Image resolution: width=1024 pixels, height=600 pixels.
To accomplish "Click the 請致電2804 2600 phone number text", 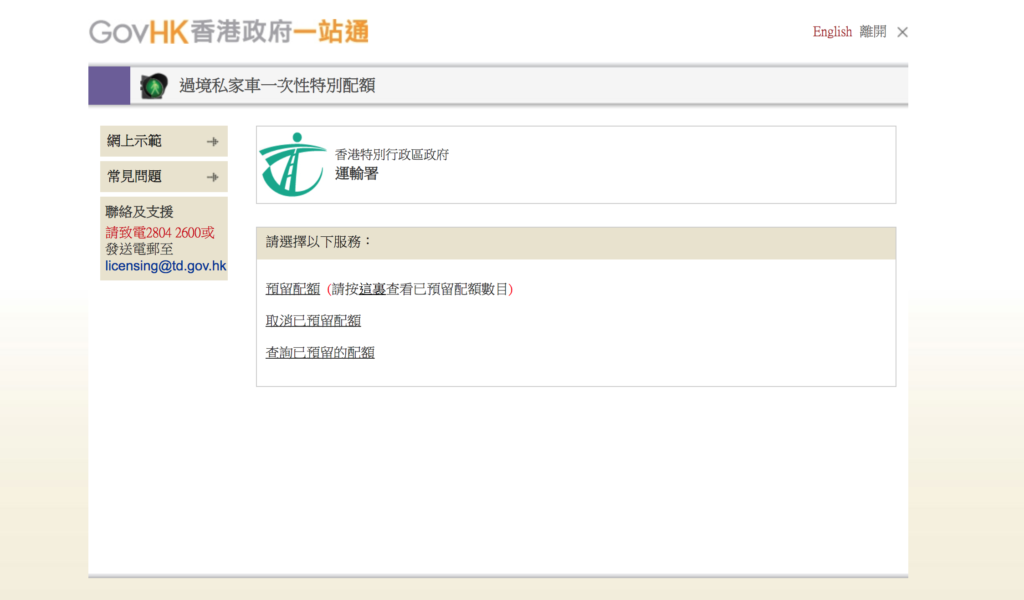I will pos(159,233).
